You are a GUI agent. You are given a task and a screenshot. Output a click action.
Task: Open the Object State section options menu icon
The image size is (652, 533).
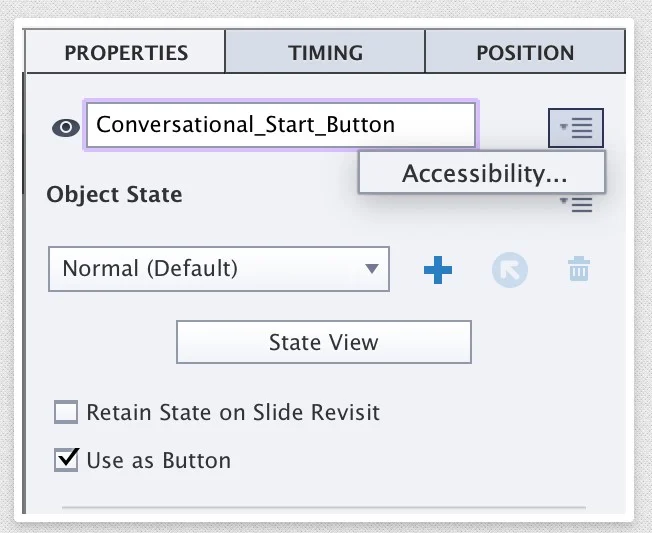click(x=577, y=204)
